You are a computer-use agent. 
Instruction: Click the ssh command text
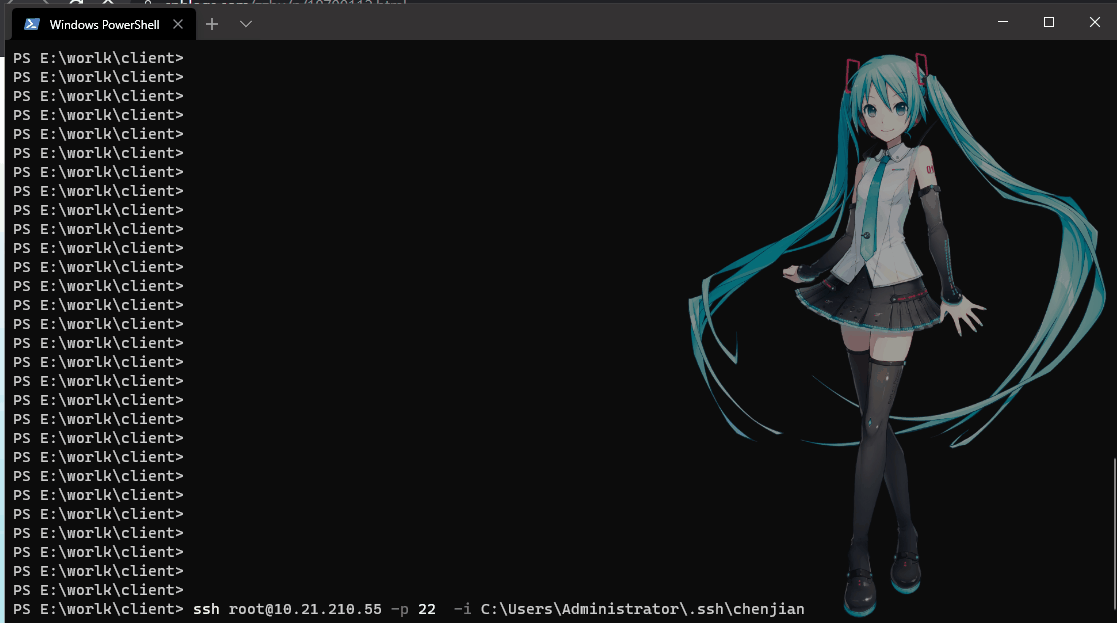pyautogui.click(x=207, y=609)
